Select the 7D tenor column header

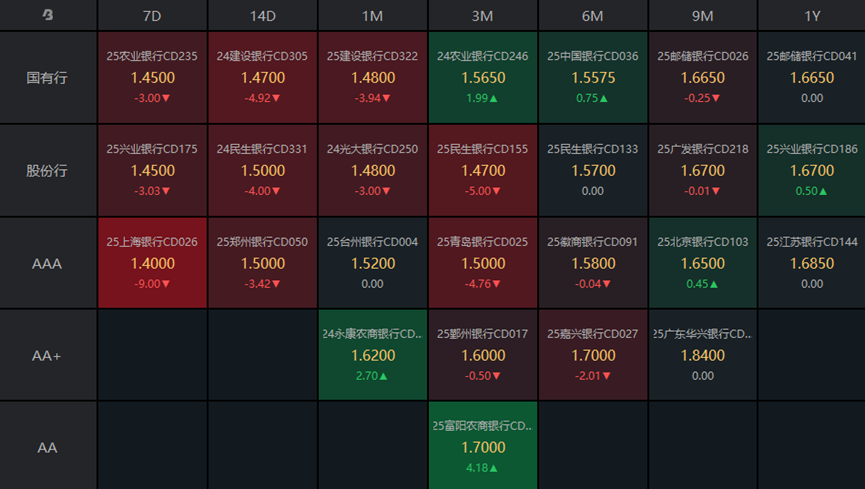click(x=152, y=15)
